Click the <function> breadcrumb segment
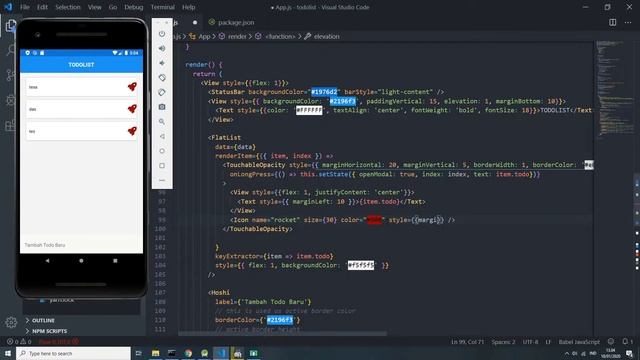Screen dimensions: 640x360 point(276,36)
